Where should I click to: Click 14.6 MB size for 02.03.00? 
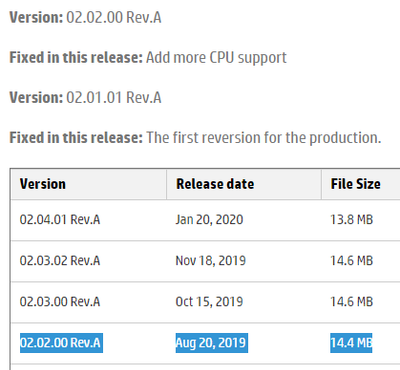pos(351,302)
